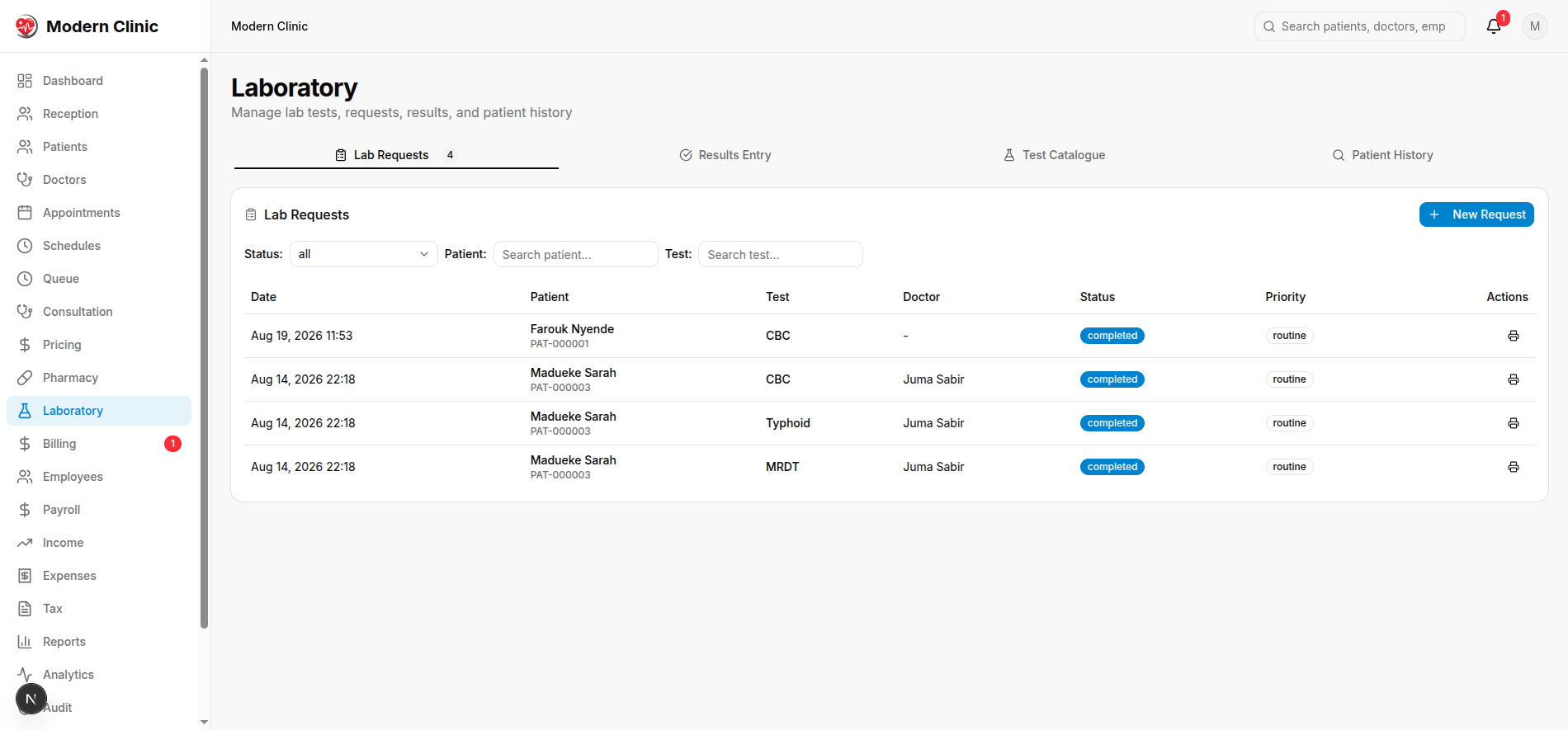Click completed badge in Farouk Nyende row
This screenshot has height=730, width=1568.
pos(1112,336)
